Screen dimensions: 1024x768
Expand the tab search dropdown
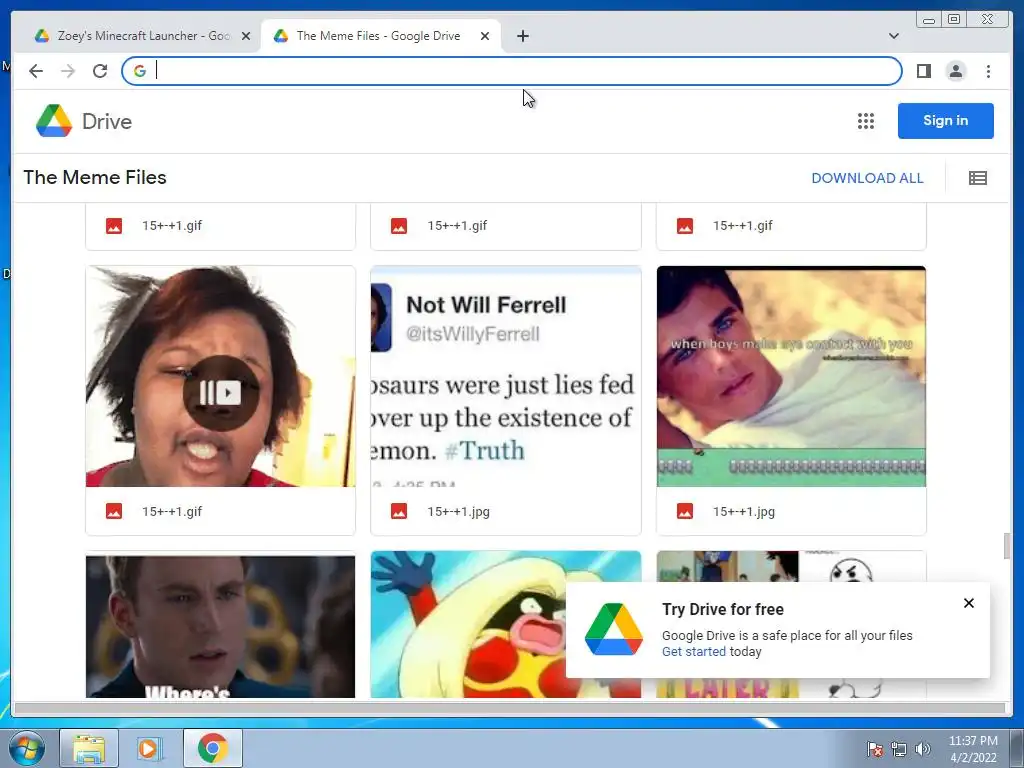coord(894,36)
